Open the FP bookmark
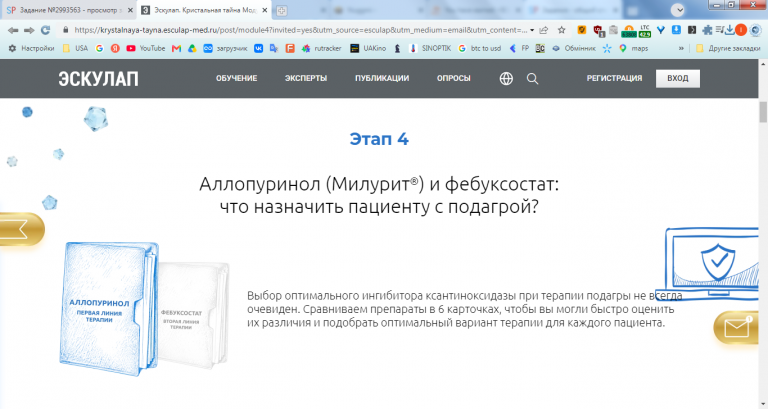This screenshot has height=409, width=768. coord(520,48)
